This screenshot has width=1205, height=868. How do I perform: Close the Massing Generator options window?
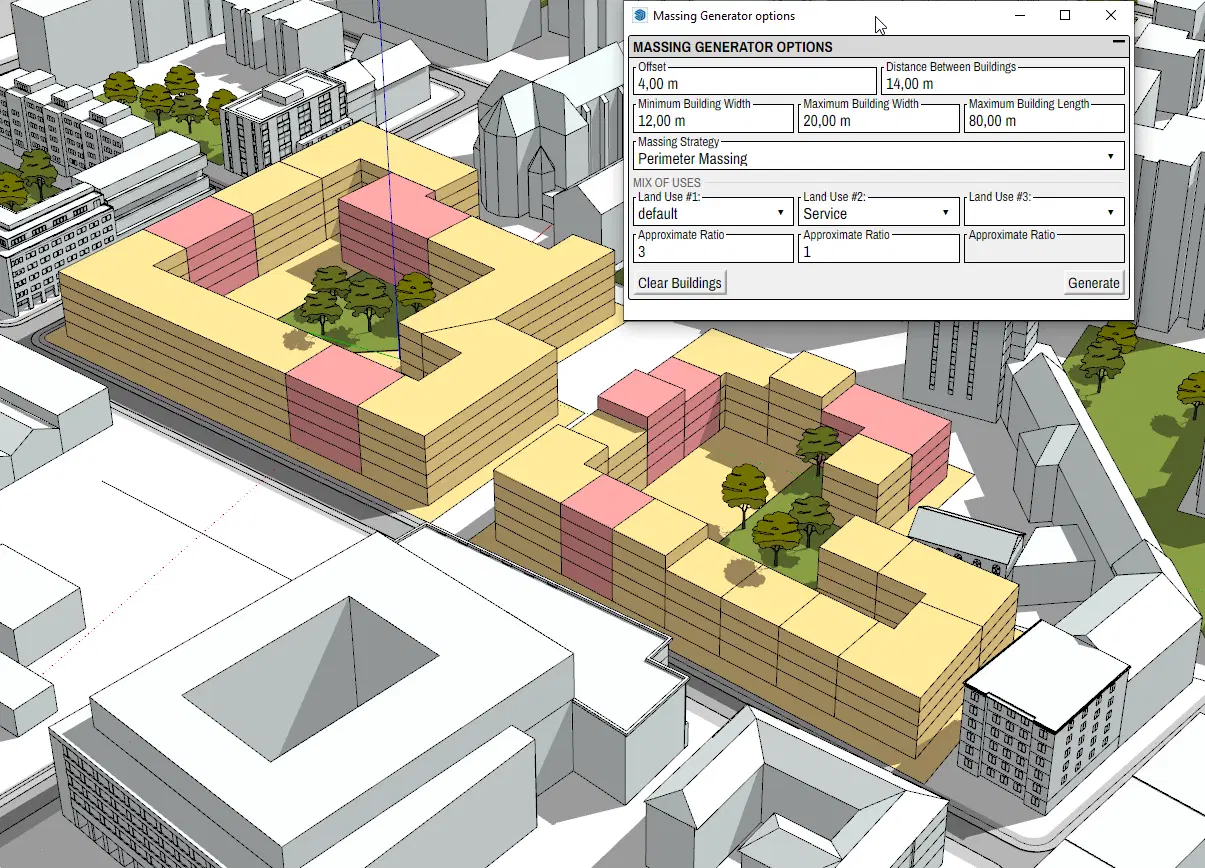1112,16
